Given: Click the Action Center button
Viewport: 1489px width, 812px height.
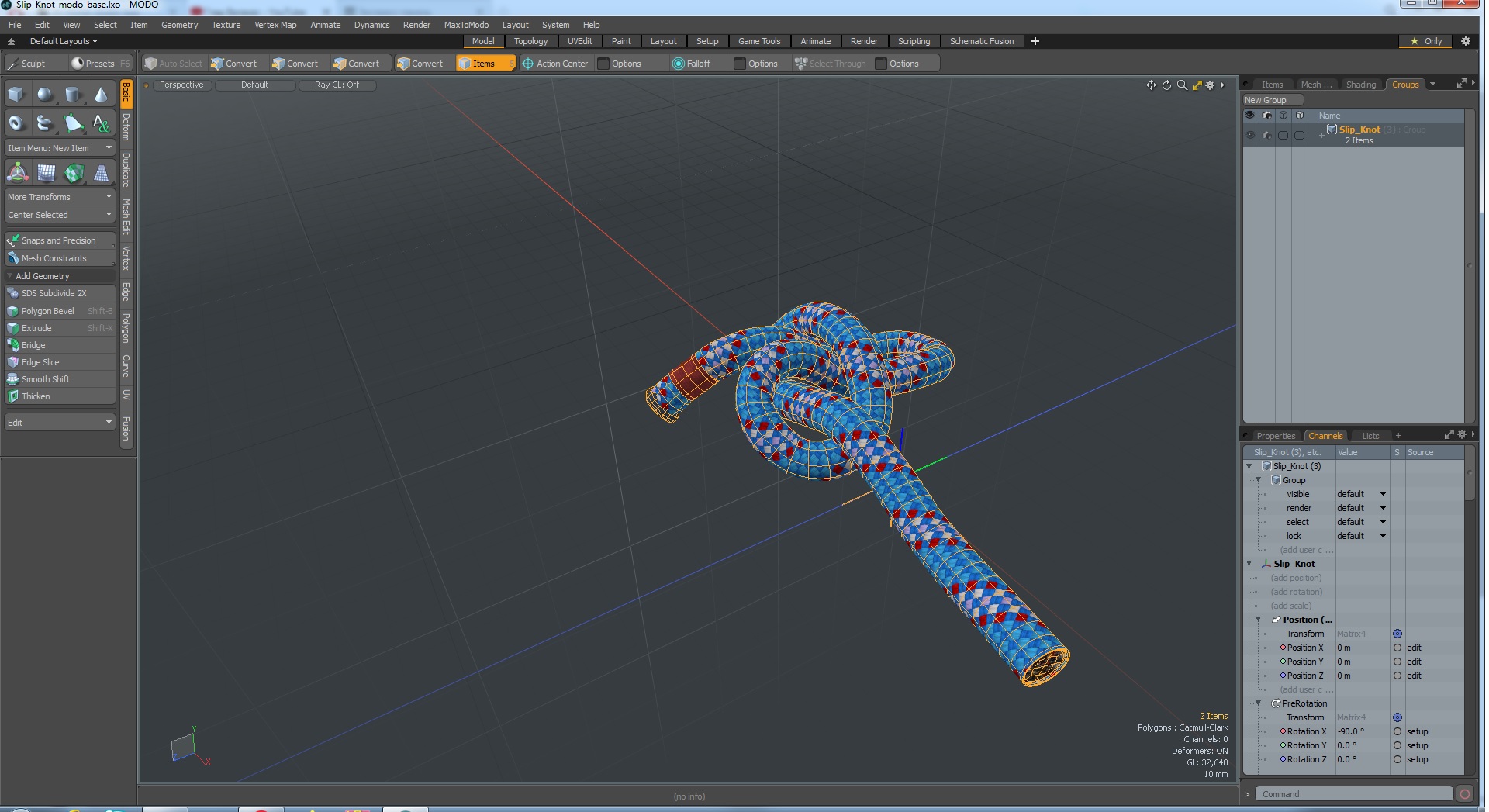Looking at the screenshot, I should coord(554,64).
